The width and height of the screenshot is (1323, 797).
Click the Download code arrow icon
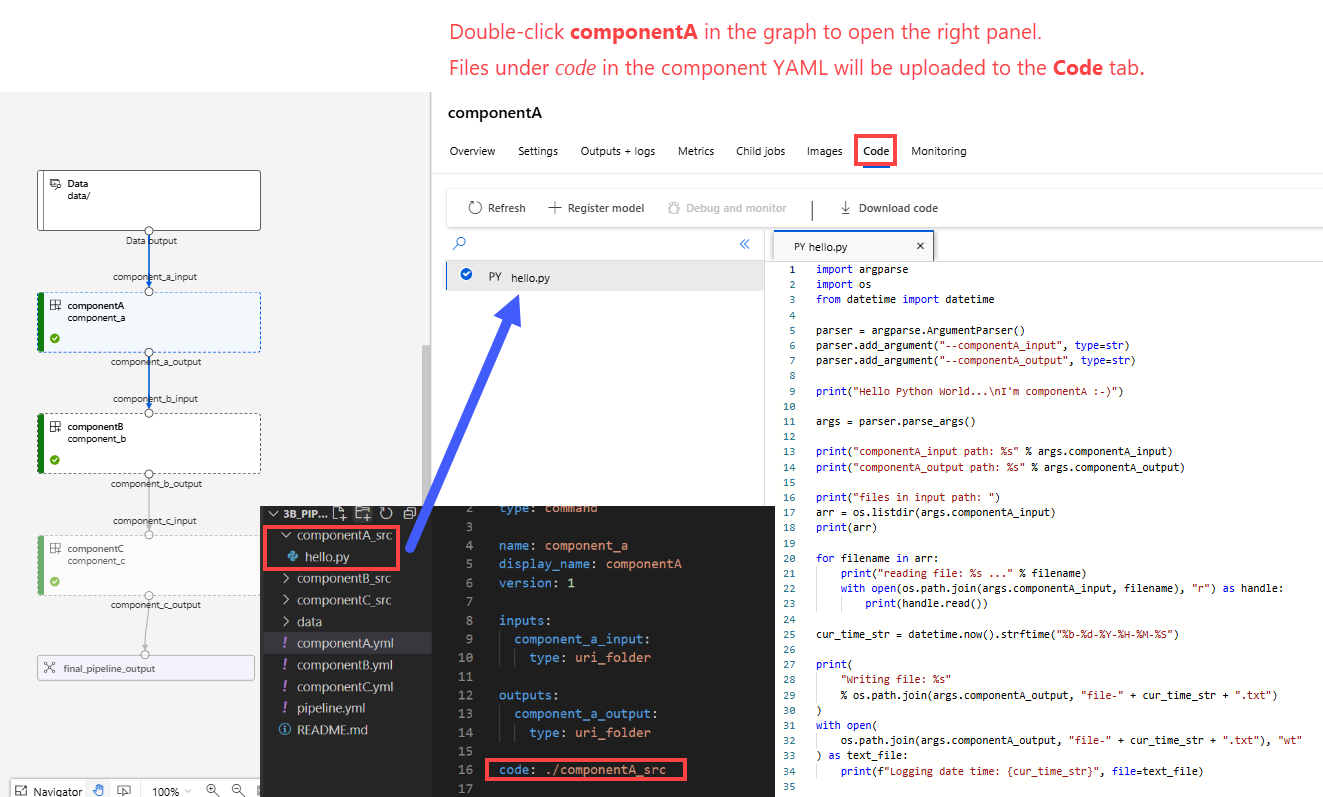pos(845,208)
